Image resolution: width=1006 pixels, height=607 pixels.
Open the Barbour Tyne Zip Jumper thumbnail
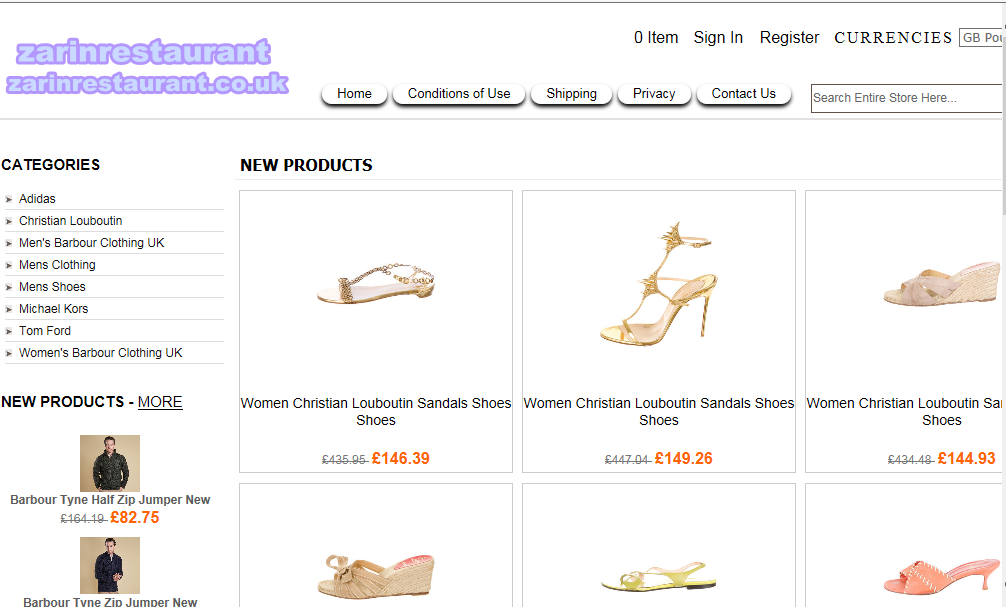(110, 565)
